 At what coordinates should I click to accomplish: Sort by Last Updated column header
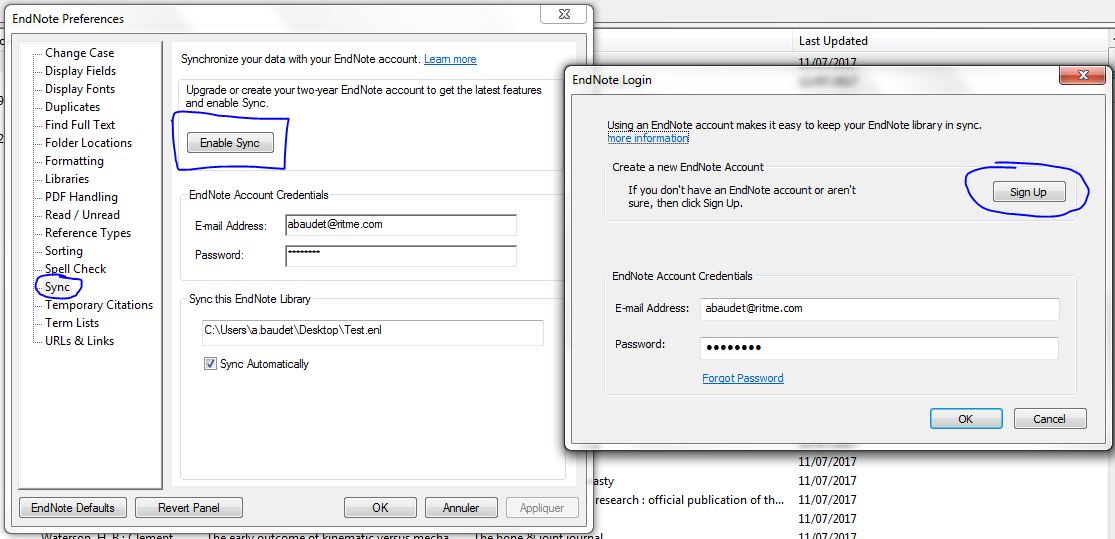point(833,41)
